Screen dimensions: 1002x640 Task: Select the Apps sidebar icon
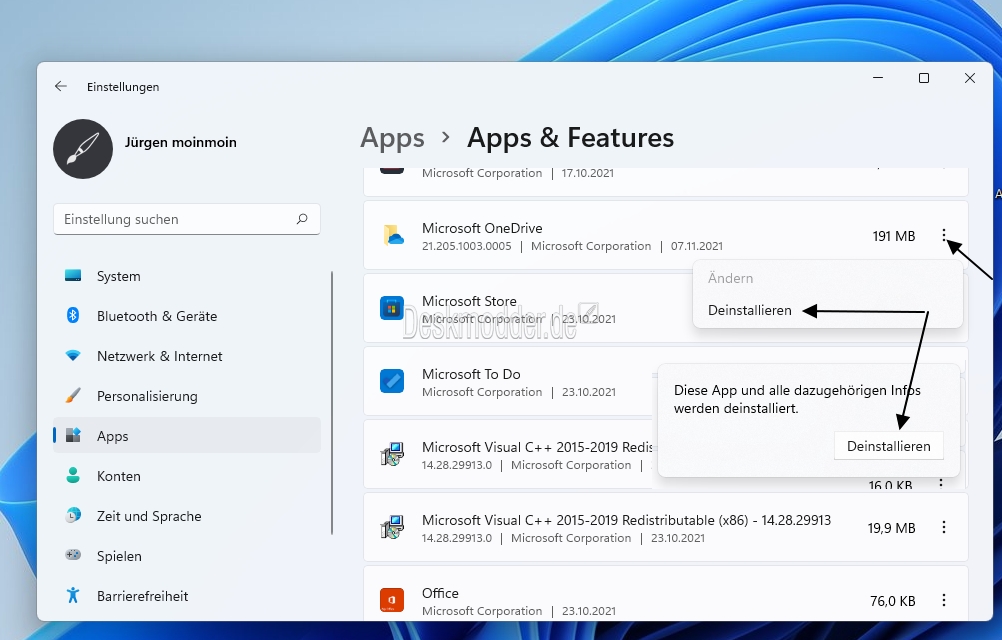tap(73, 436)
